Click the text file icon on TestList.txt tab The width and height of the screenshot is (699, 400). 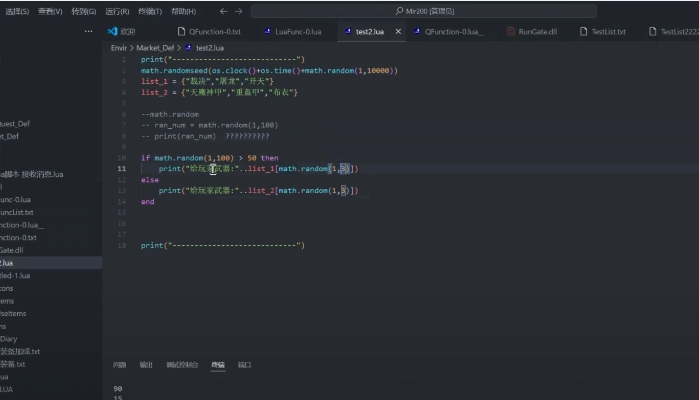(x=583, y=31)
